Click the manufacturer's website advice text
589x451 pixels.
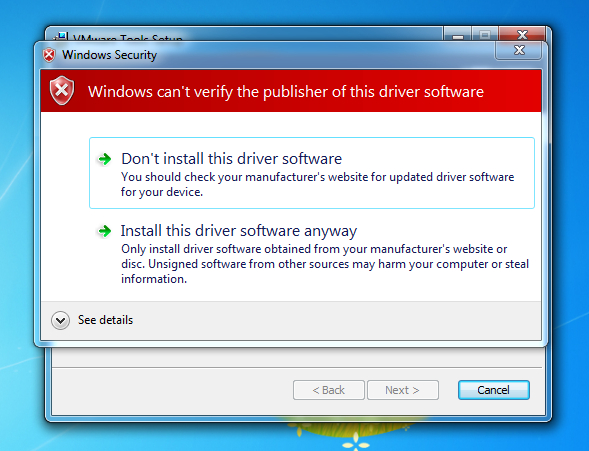pyautogui.click(x=317, y=184)
